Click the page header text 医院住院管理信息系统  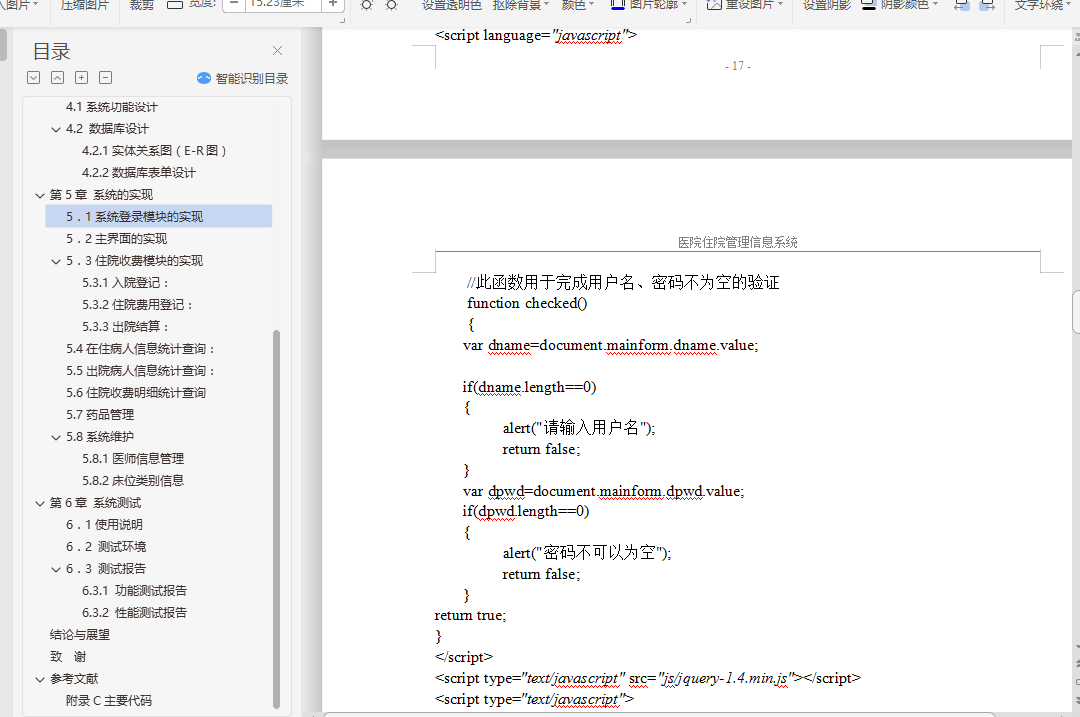pyautogui.click(x=738, y=242)
